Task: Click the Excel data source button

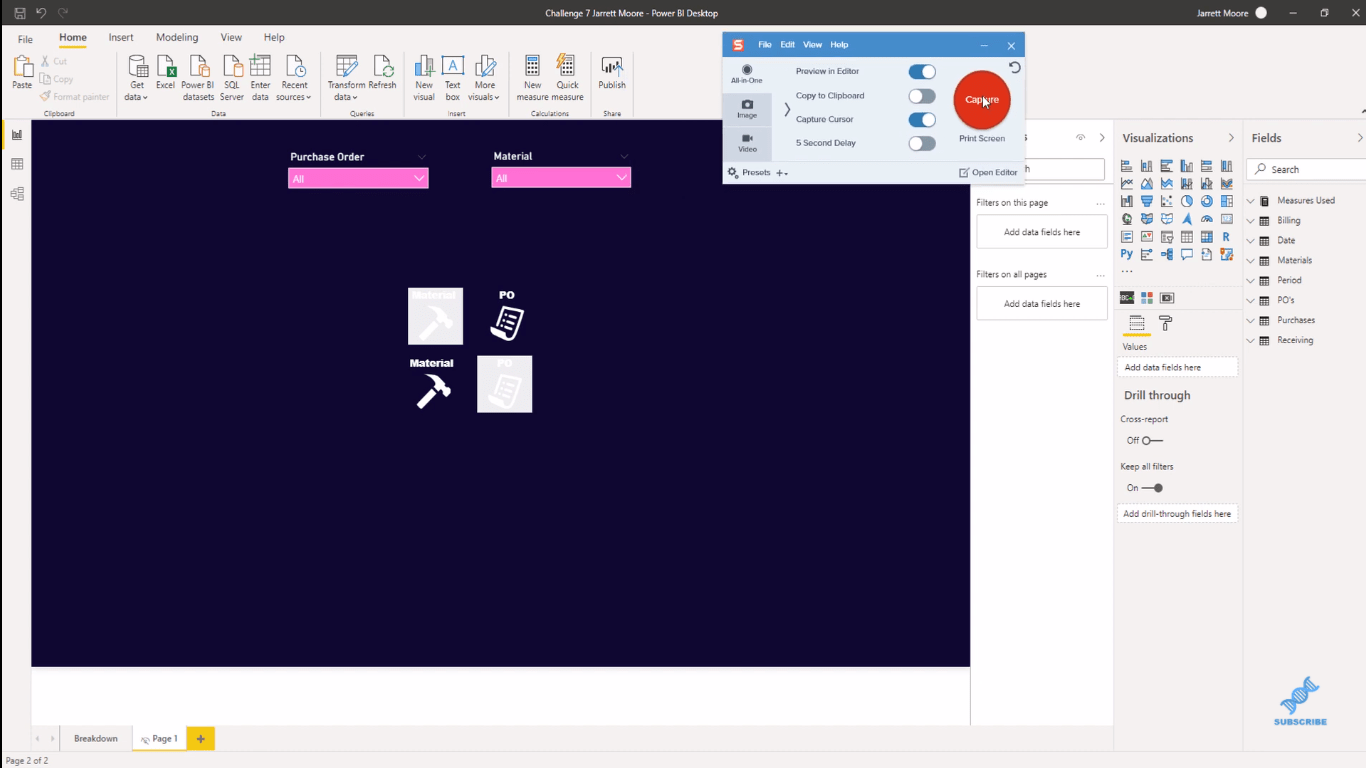Action: tap(166, 73)
